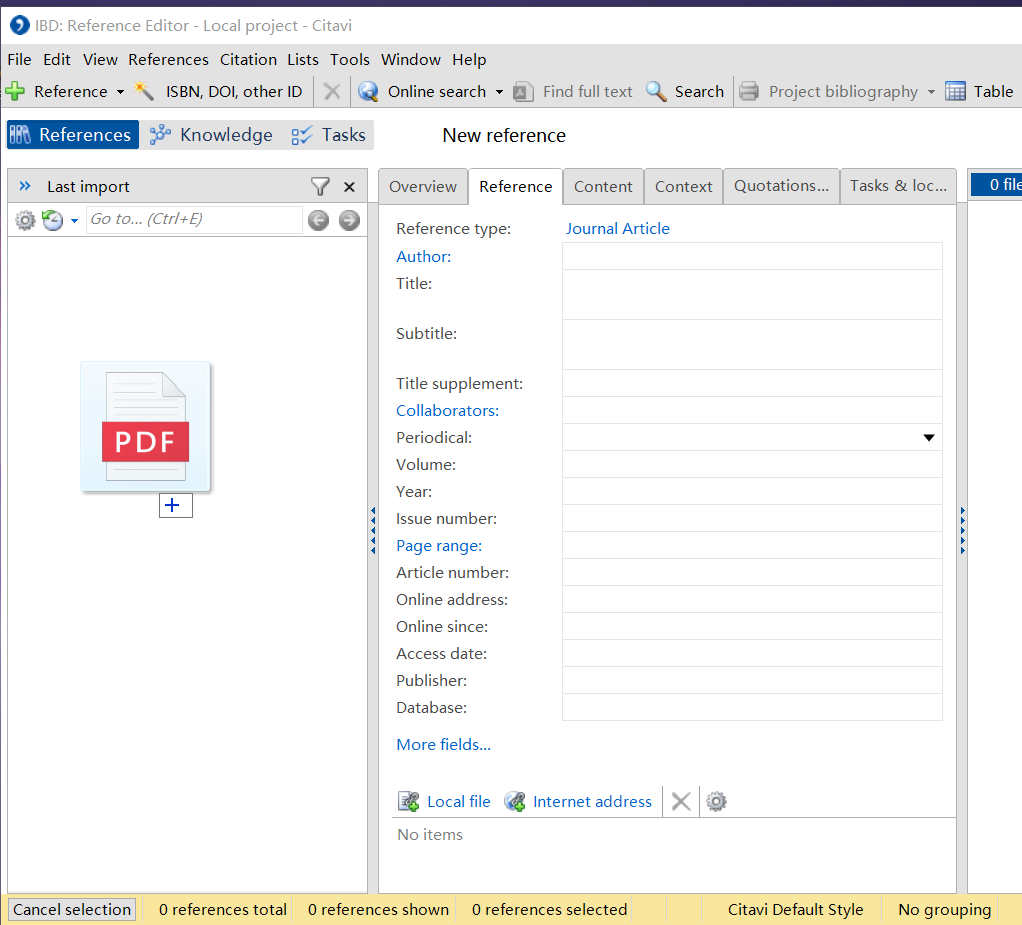Open the Lists menu
The height and width of the screenshot is (925, 1022).
[303, 59]
